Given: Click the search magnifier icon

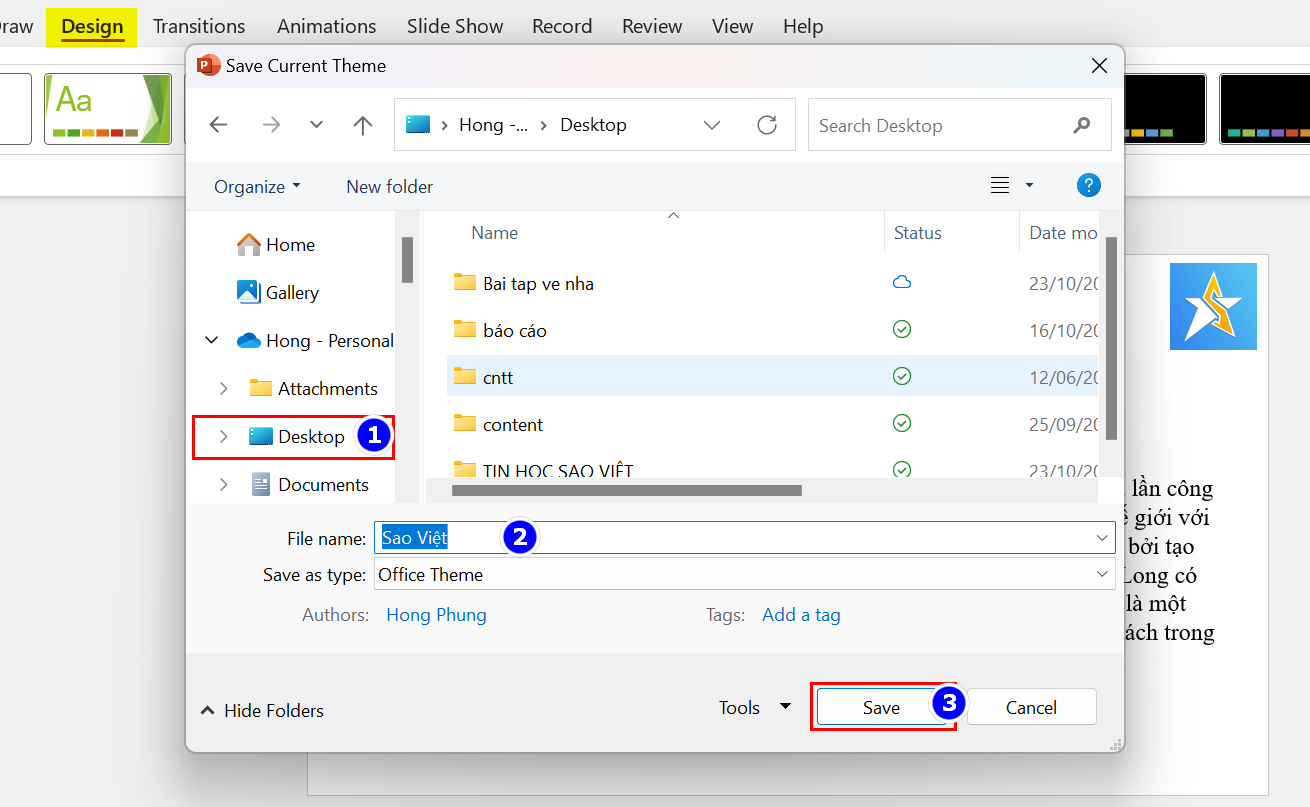Looking at the screenshot, I should (x=1081, y=125).
